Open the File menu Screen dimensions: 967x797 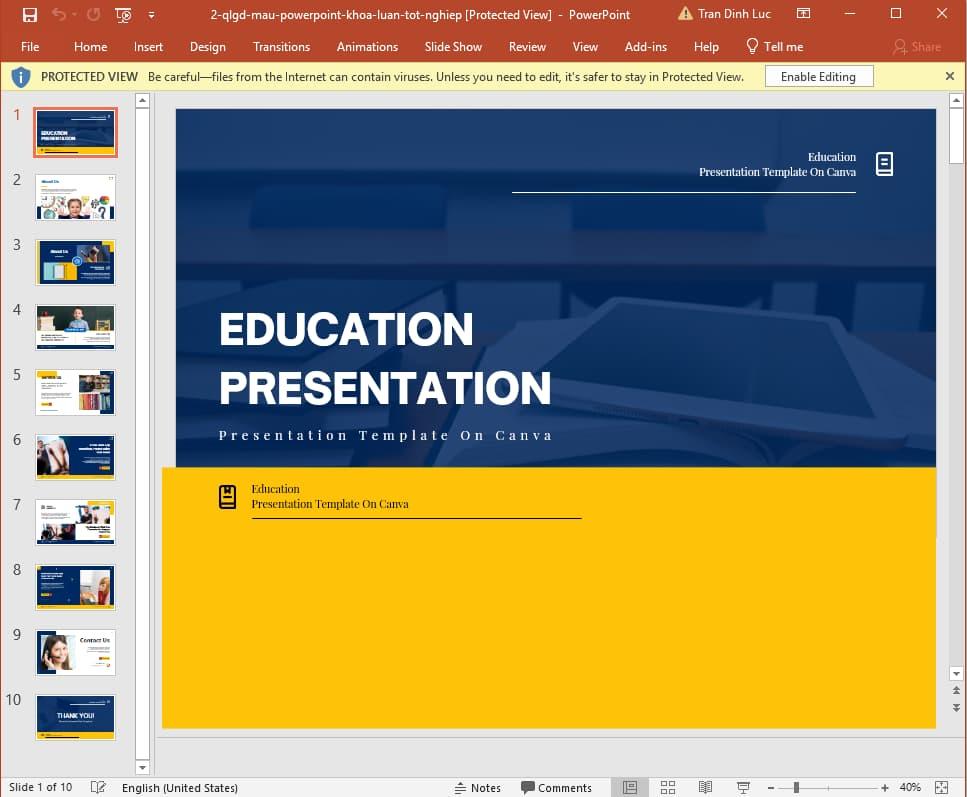[30, 47]
